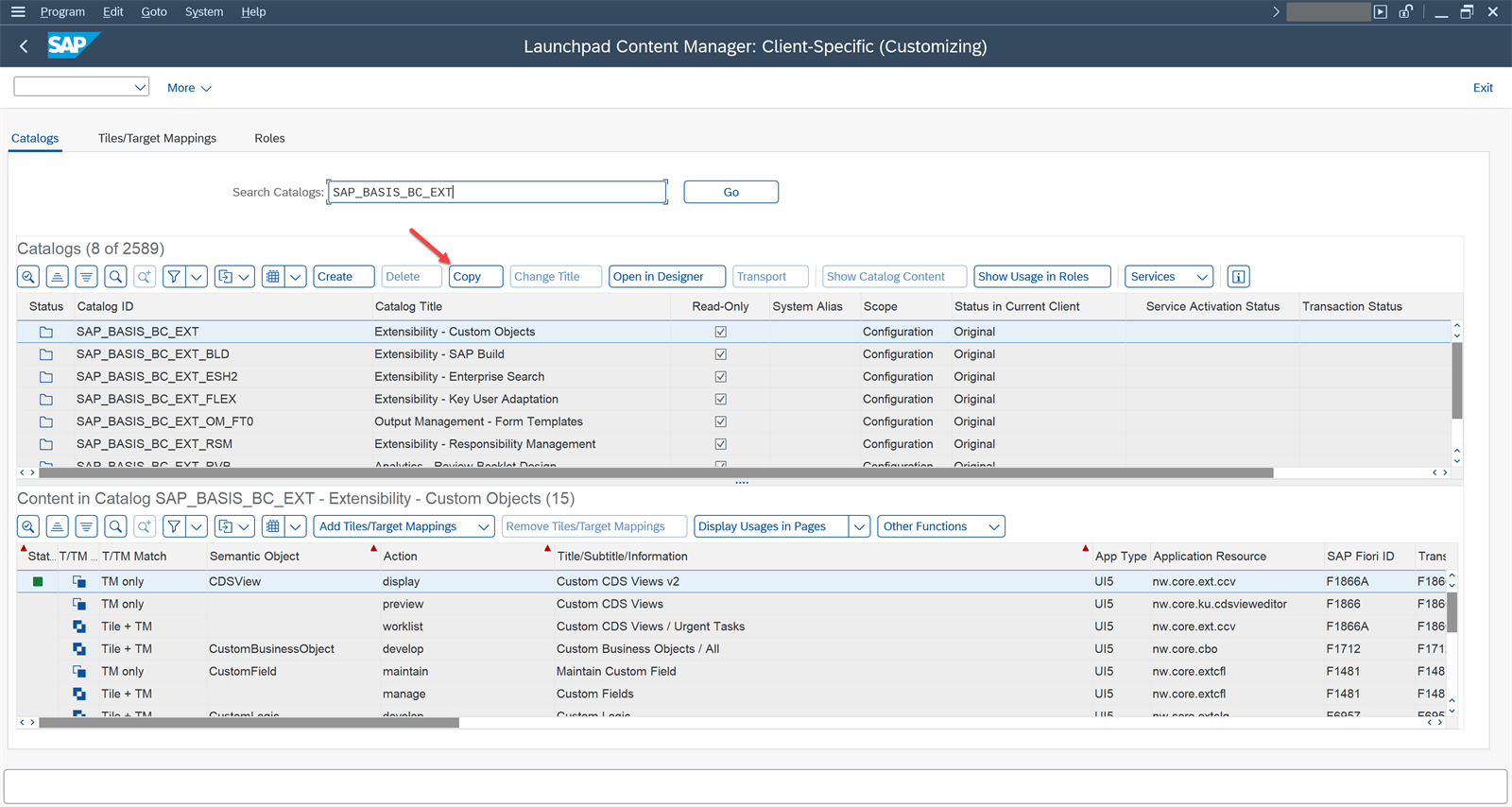The height and width of the screenshot is (807, 1512).
Task: Click the Details icon in the Content toolbar
Action: coord(28,526)
